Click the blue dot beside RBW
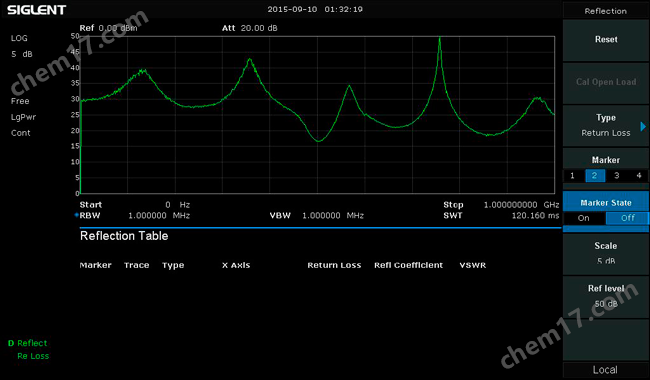The width and height of the screenshot is (650, 380). pos(76,215)
